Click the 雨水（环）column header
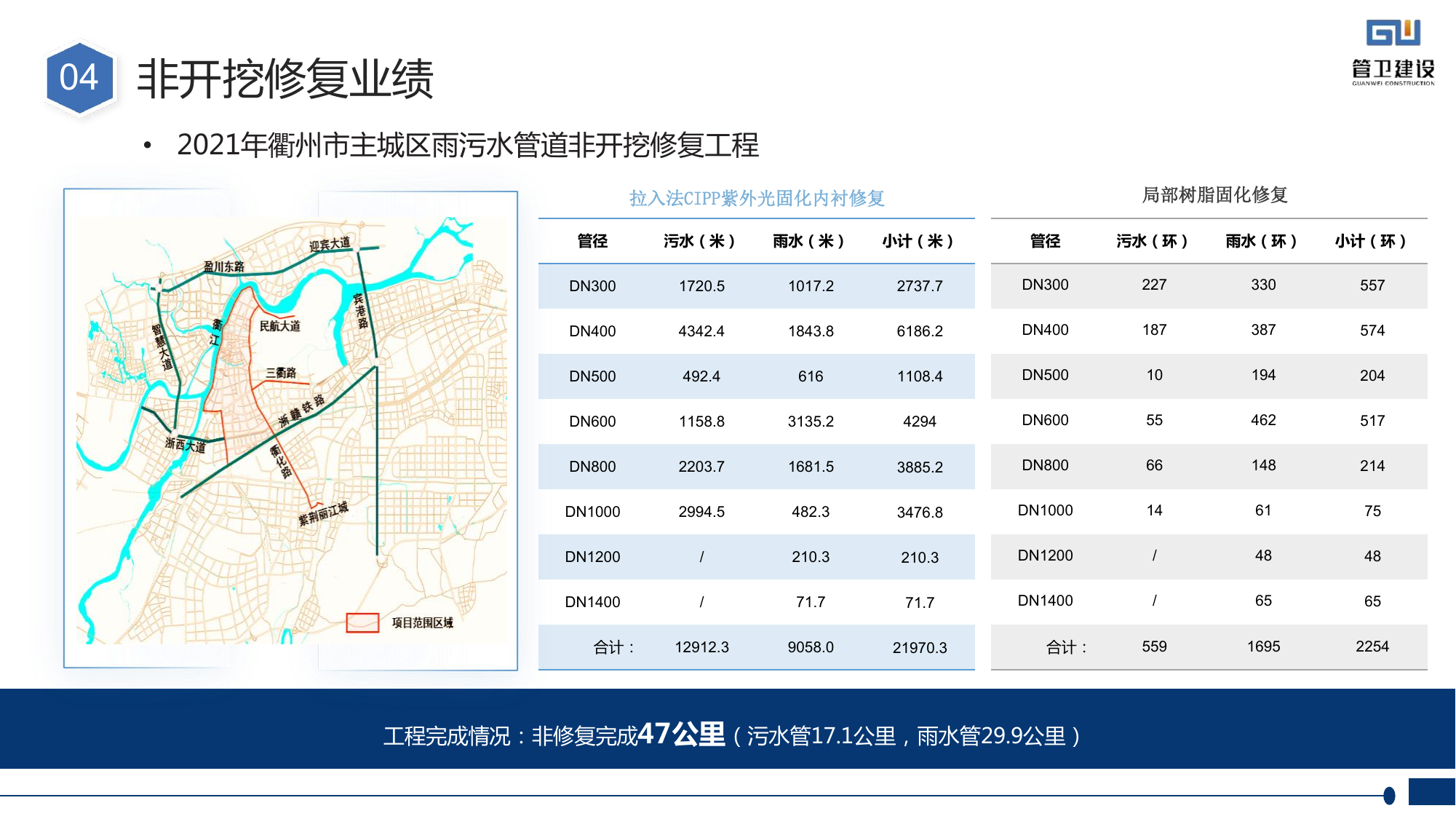Screen dimensions: 1456x819 (x=1263, y=241)
